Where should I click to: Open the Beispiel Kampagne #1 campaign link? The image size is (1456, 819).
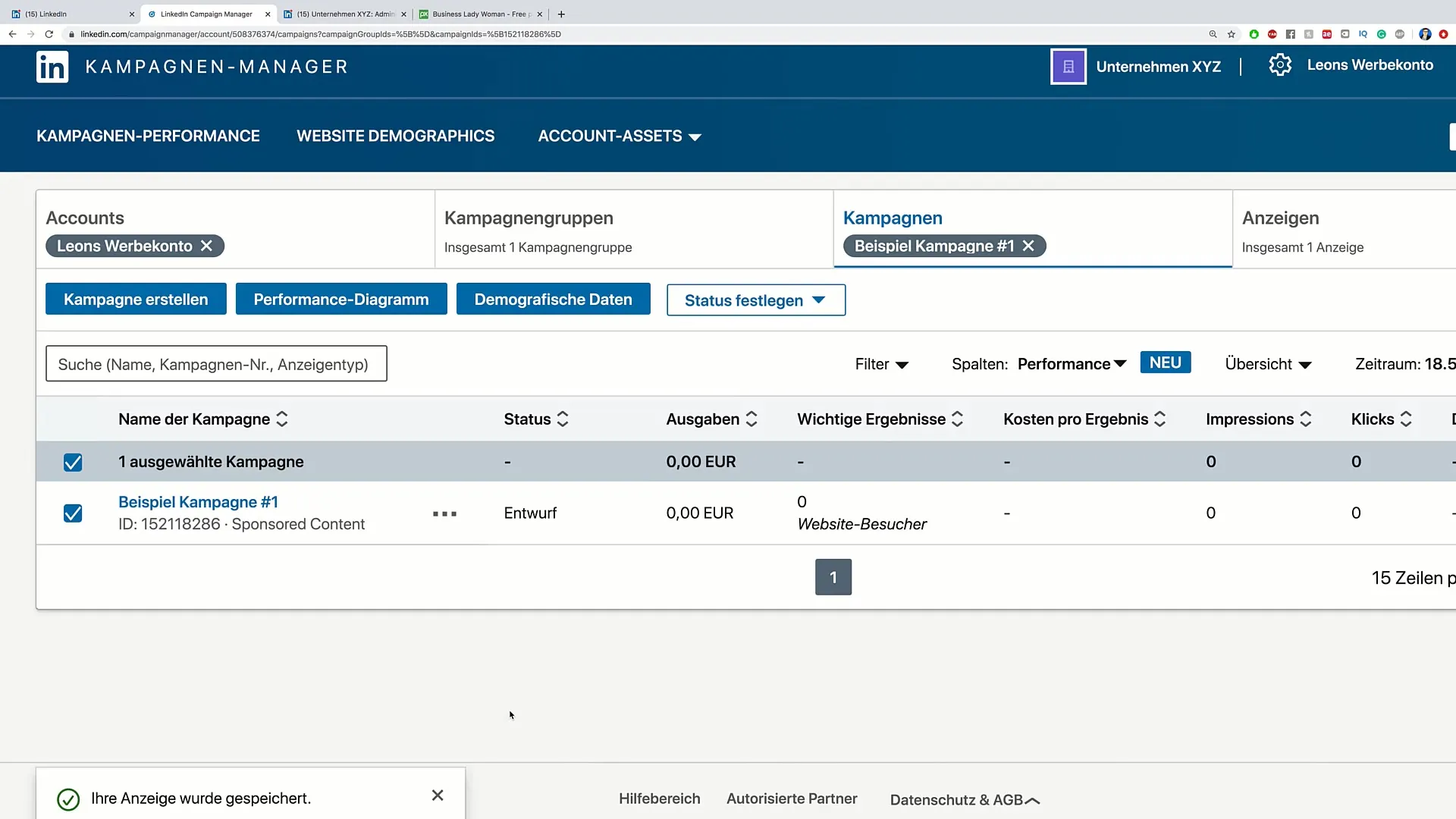click(x=198, y=502)
